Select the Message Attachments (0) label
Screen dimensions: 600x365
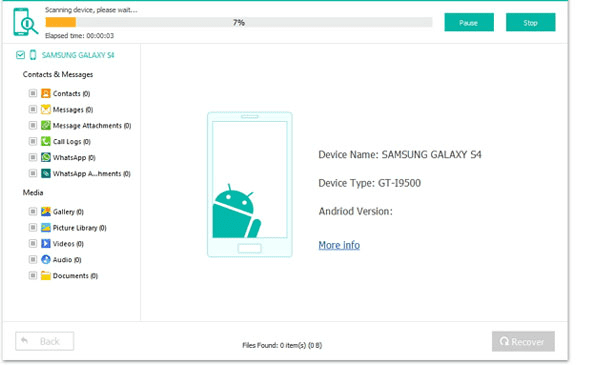(92, 125)
